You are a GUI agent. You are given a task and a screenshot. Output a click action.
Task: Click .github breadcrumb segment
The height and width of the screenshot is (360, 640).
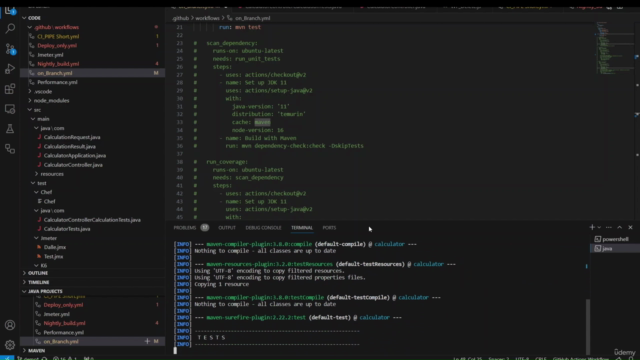[x=180, y=18]
